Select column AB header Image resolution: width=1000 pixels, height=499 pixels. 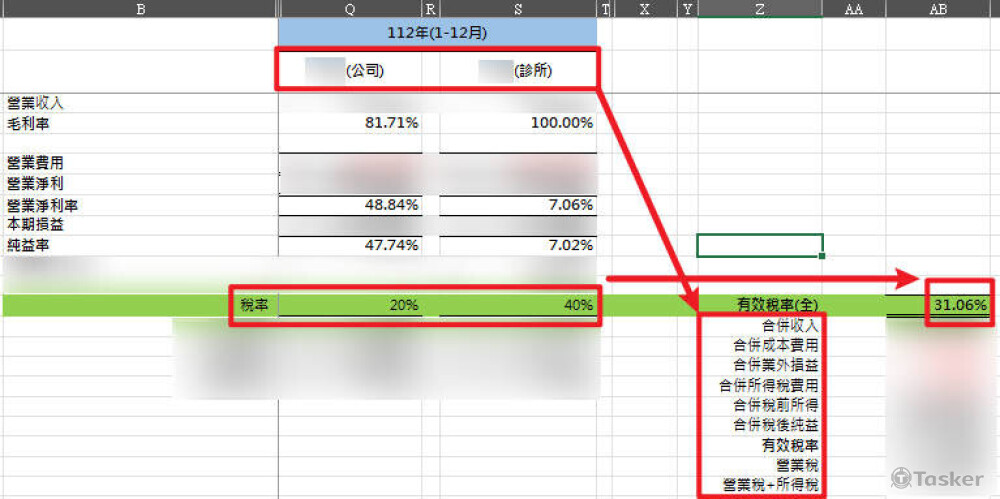(938, 9)
